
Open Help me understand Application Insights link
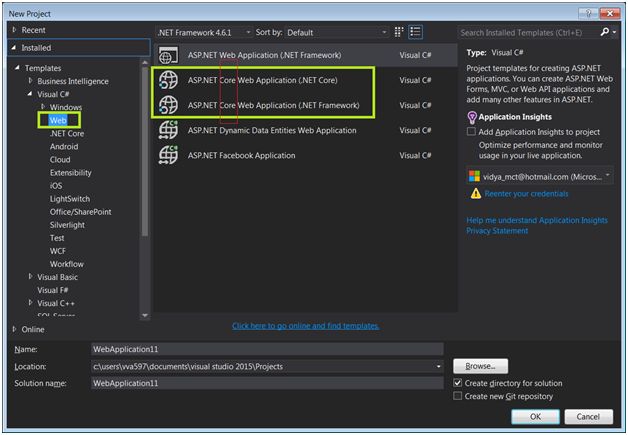pos(537,220)
